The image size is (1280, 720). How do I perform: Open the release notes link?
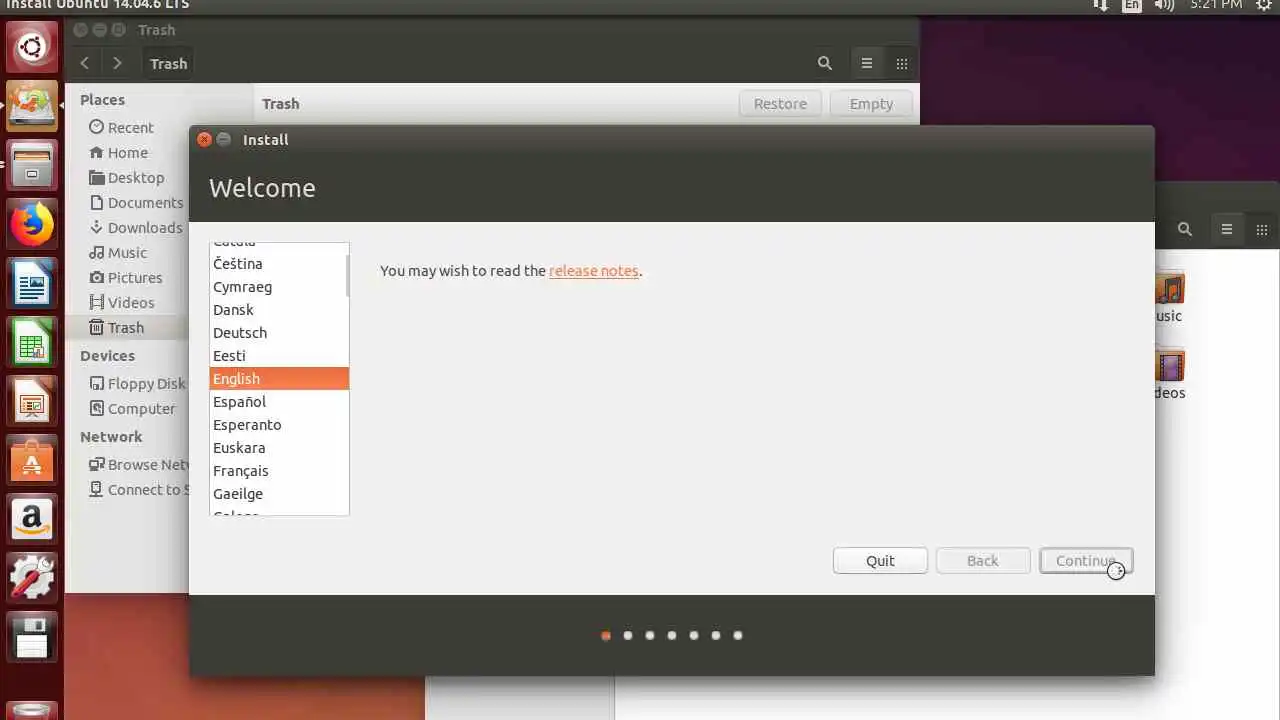point(594,271)
